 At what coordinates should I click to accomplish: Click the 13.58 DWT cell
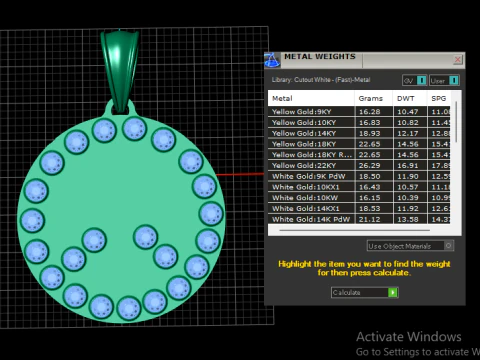pyautogui.click(x=410, y=219)
